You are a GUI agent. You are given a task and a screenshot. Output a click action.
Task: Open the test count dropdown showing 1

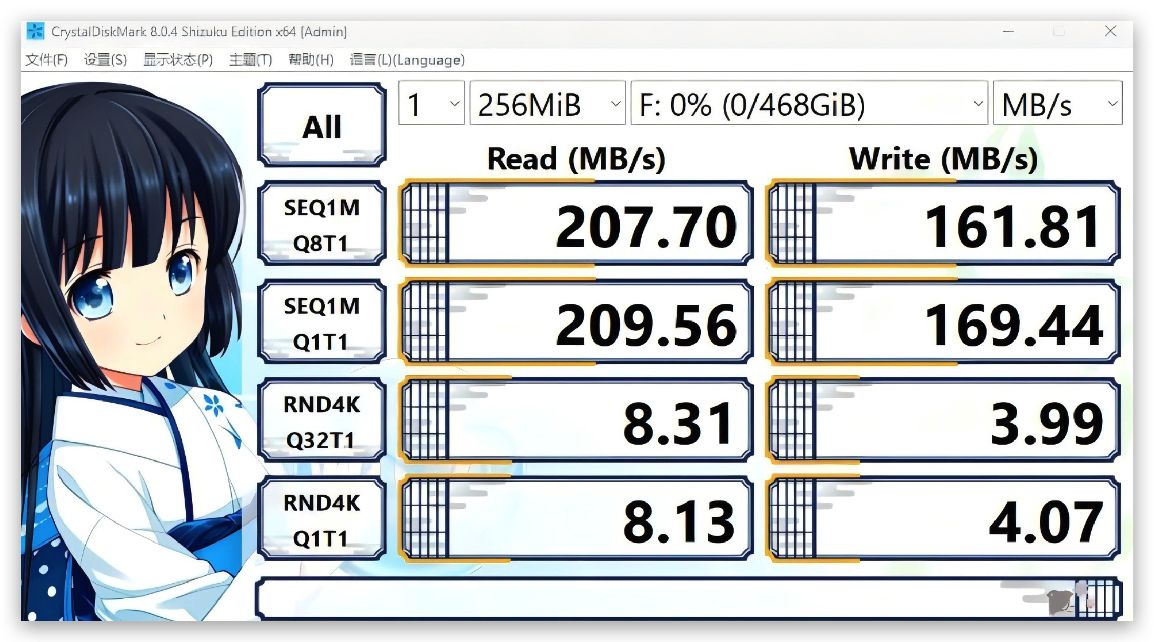click(x=431, y=103)
